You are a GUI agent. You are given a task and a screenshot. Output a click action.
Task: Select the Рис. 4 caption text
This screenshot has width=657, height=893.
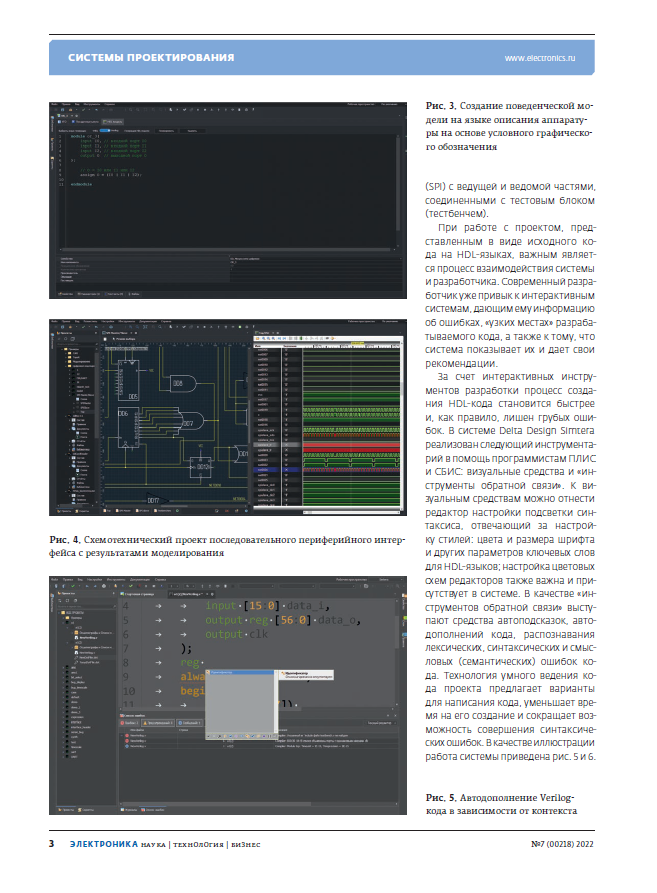pyautogui.click(x=227, y=546)
